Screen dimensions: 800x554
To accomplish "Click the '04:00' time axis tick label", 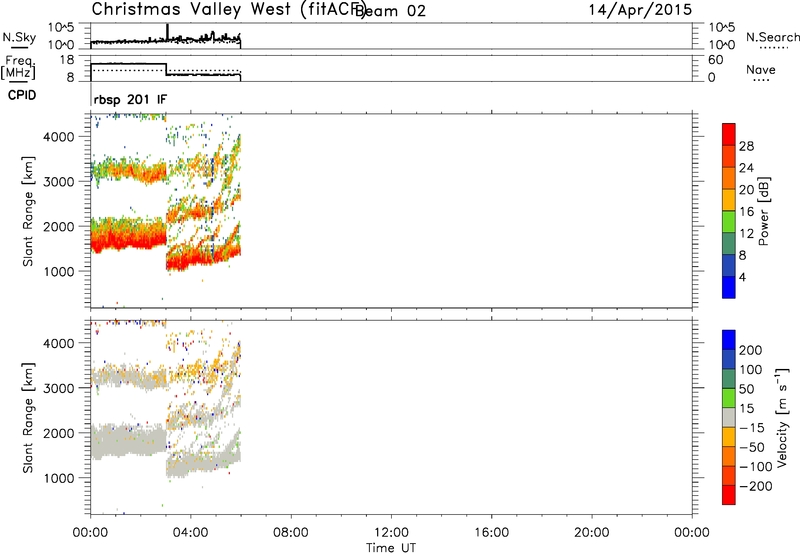I will click(190, 533).
